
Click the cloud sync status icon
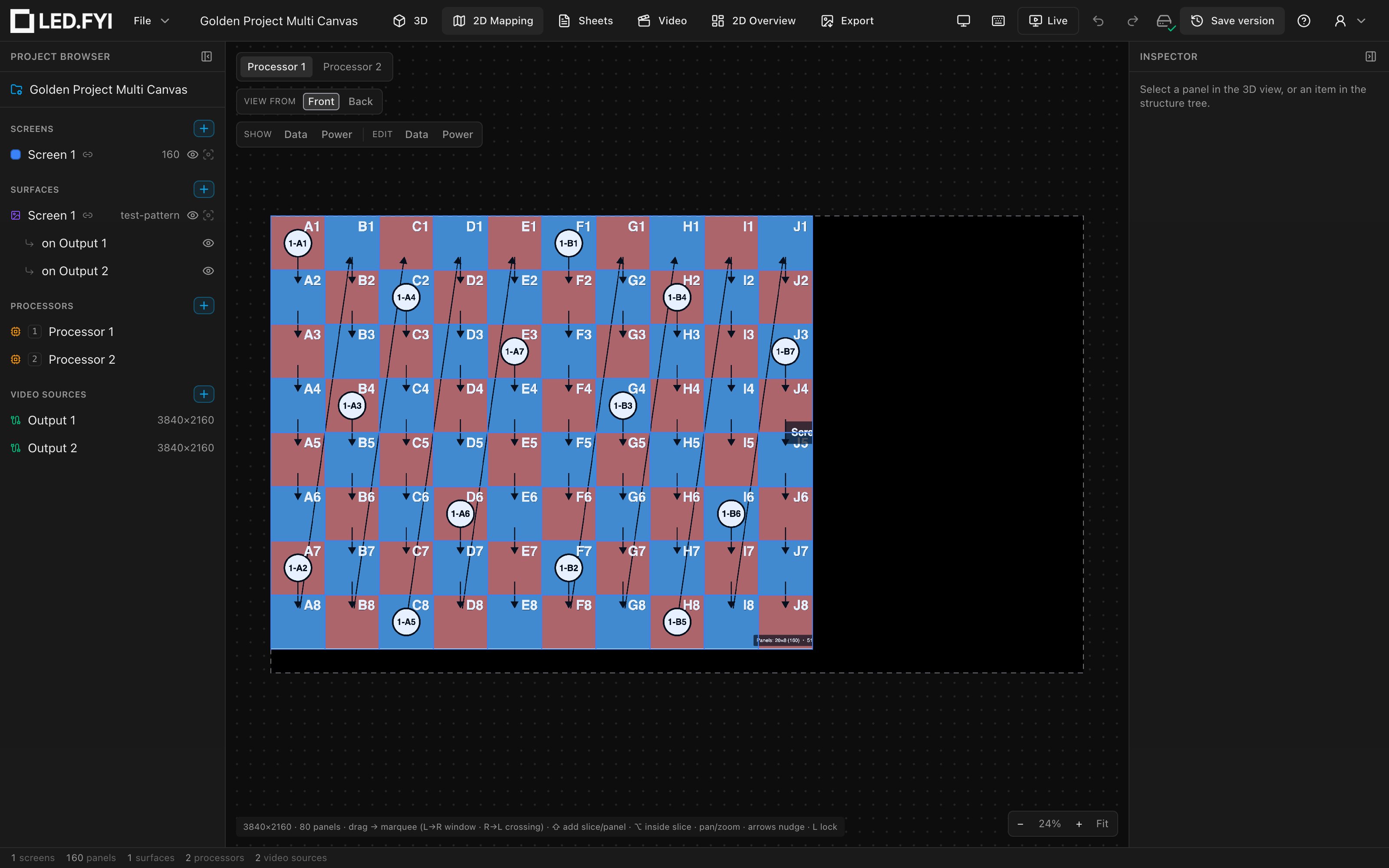pyautogui.click(x=1165, y=22)
